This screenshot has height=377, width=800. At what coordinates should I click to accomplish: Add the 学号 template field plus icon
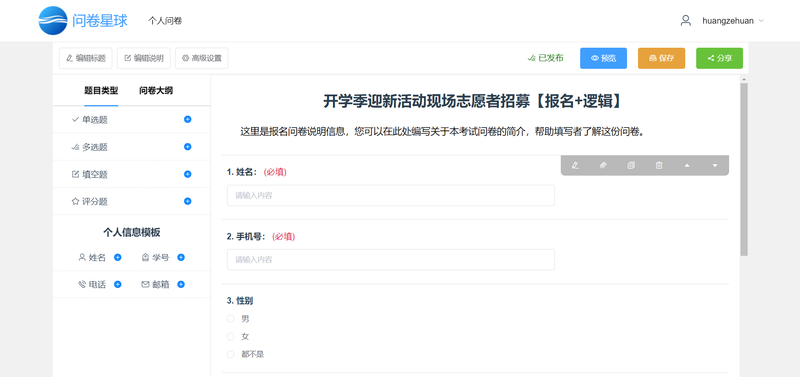181,258
